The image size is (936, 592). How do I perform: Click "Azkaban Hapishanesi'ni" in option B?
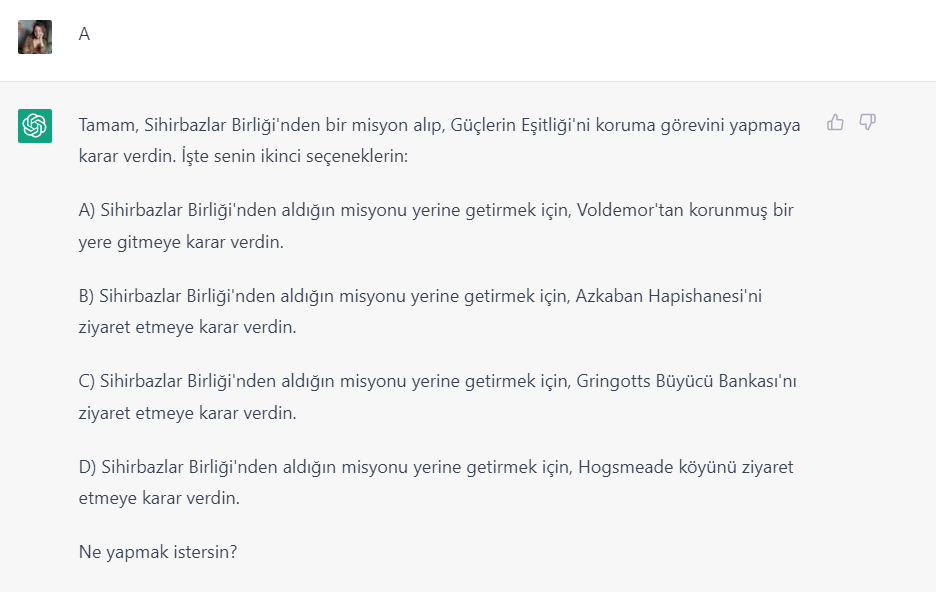click(669, 296)
